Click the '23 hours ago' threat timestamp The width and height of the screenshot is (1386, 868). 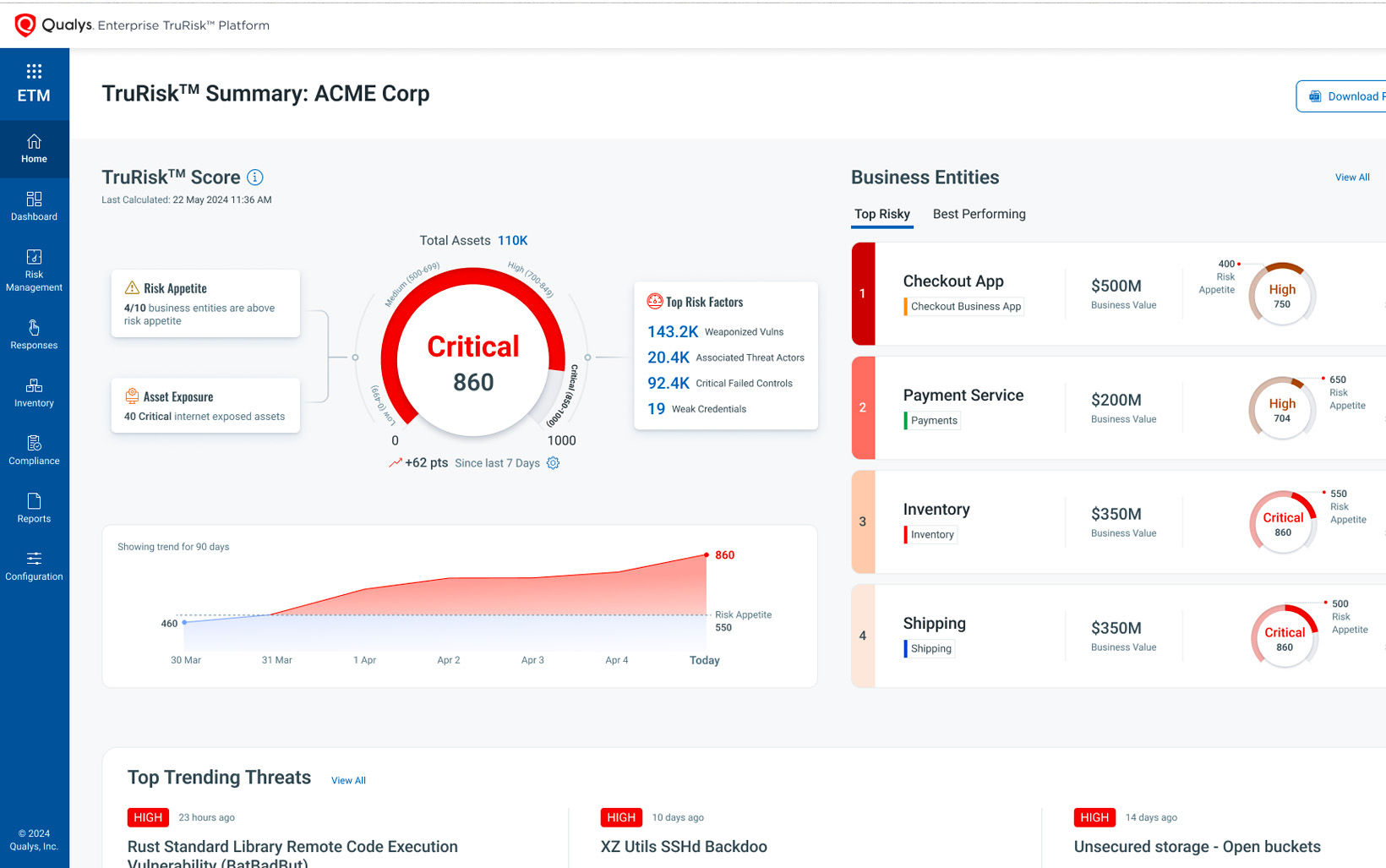point(207,817)
